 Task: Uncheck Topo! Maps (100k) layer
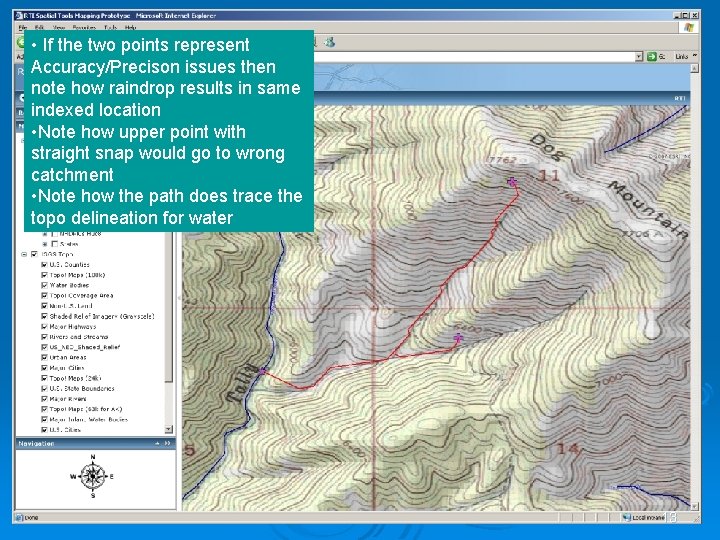click(x=44, y=275)
